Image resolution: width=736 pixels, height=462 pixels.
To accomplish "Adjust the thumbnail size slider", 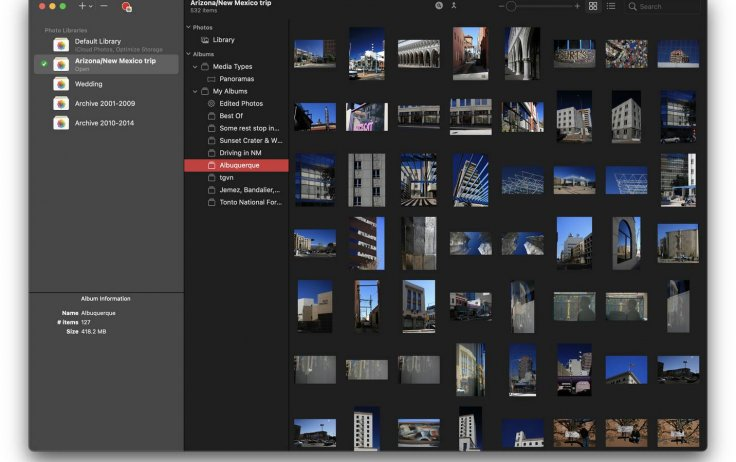I will [511, 6].
